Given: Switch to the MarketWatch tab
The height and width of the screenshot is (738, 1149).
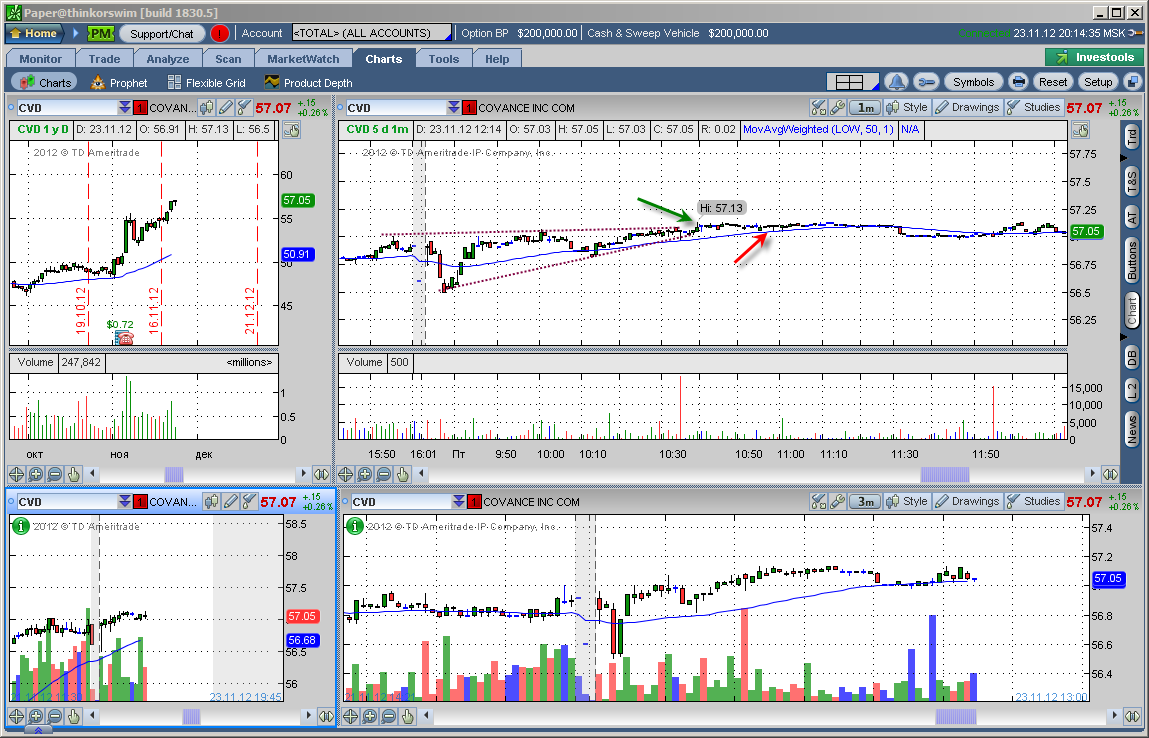Looking at the screenshot, I should tap(303, 59).
